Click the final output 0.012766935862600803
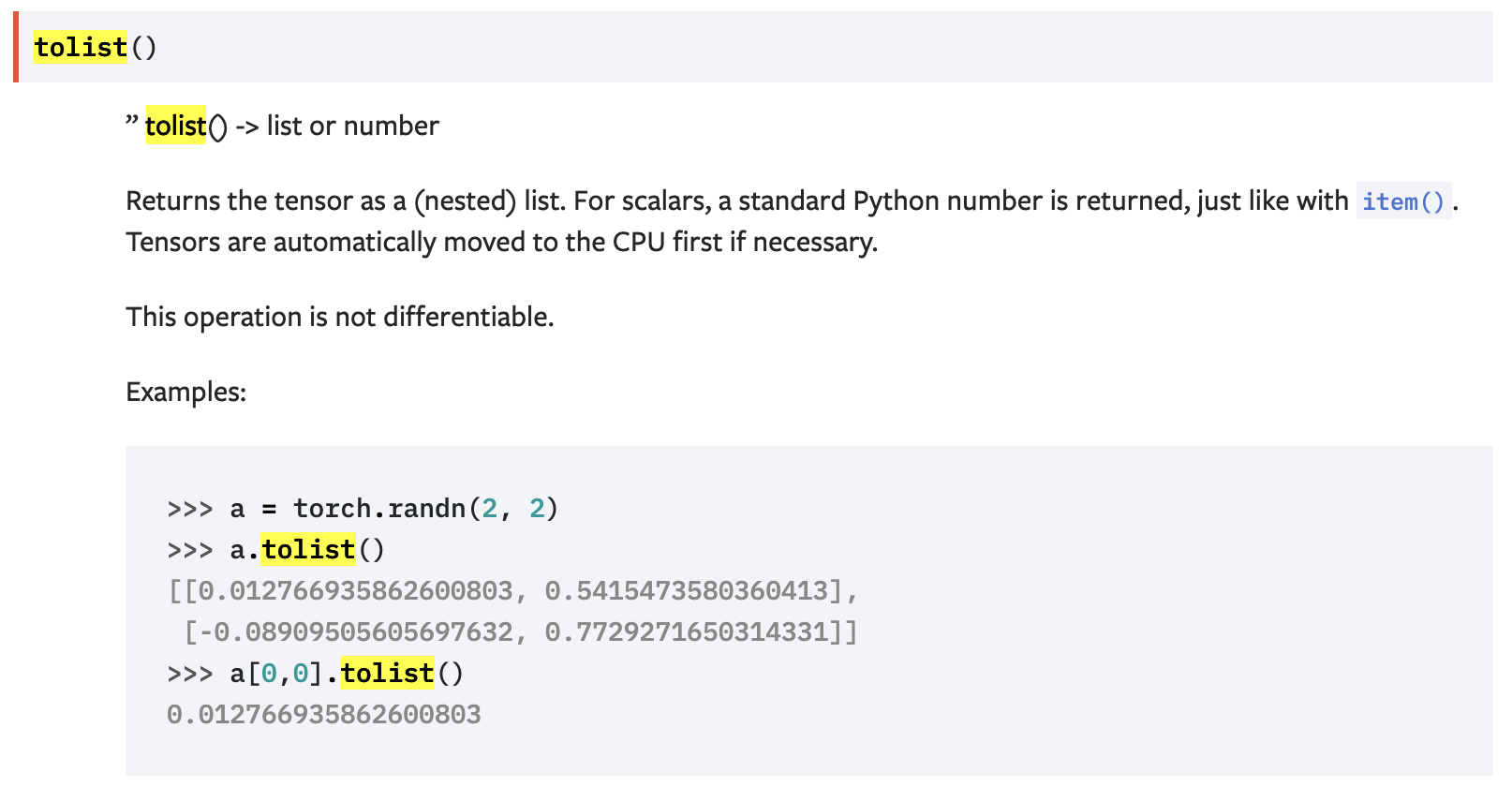 tap(323, 714)
